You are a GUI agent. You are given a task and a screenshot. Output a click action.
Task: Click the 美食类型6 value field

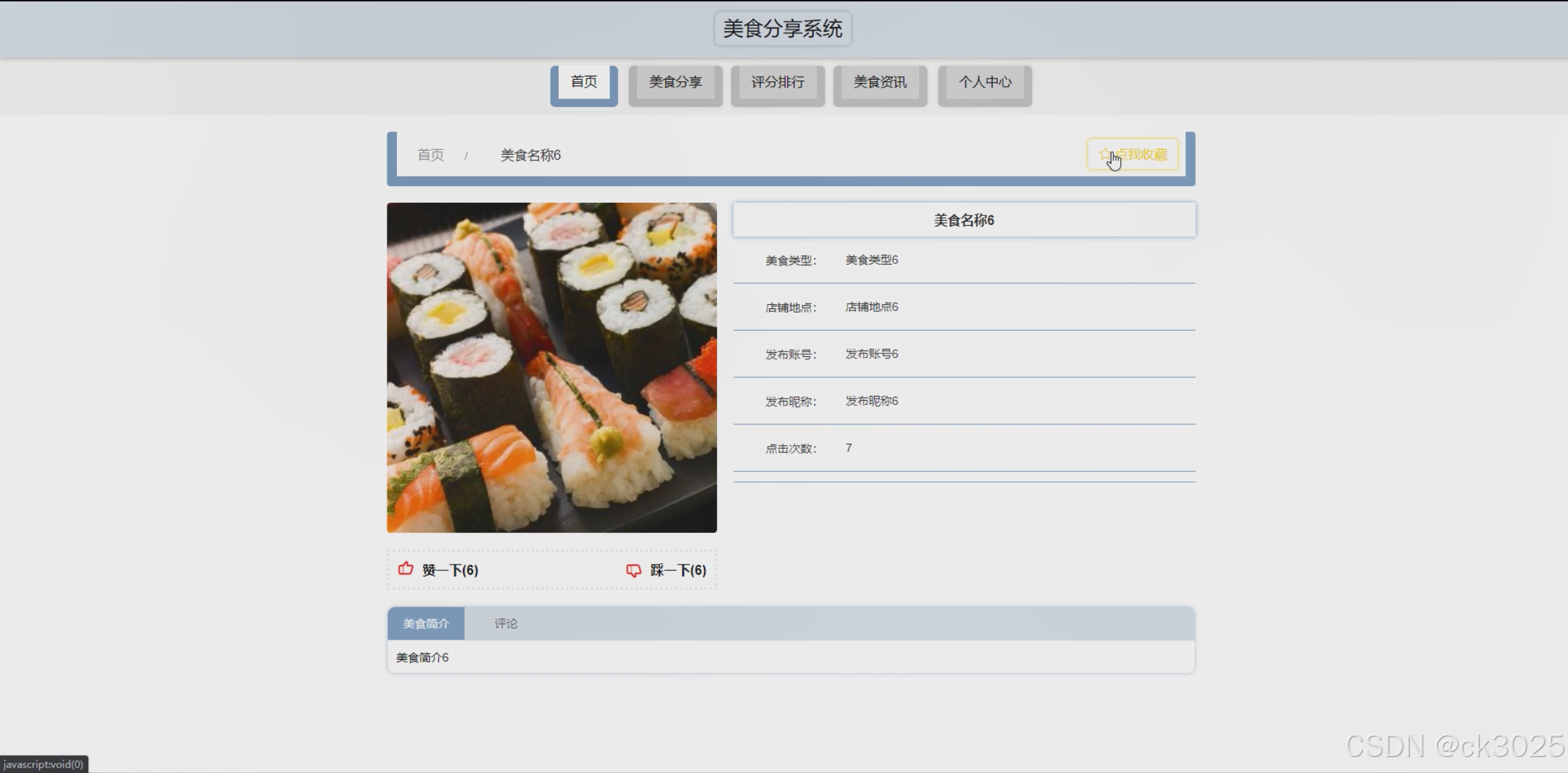(x=871, y=260)
